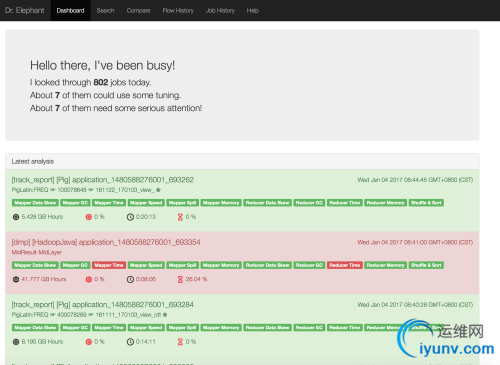This screenshot has height=365, width=500.
Task: Switch to the Job History tab
Action: tap(220, 10)
